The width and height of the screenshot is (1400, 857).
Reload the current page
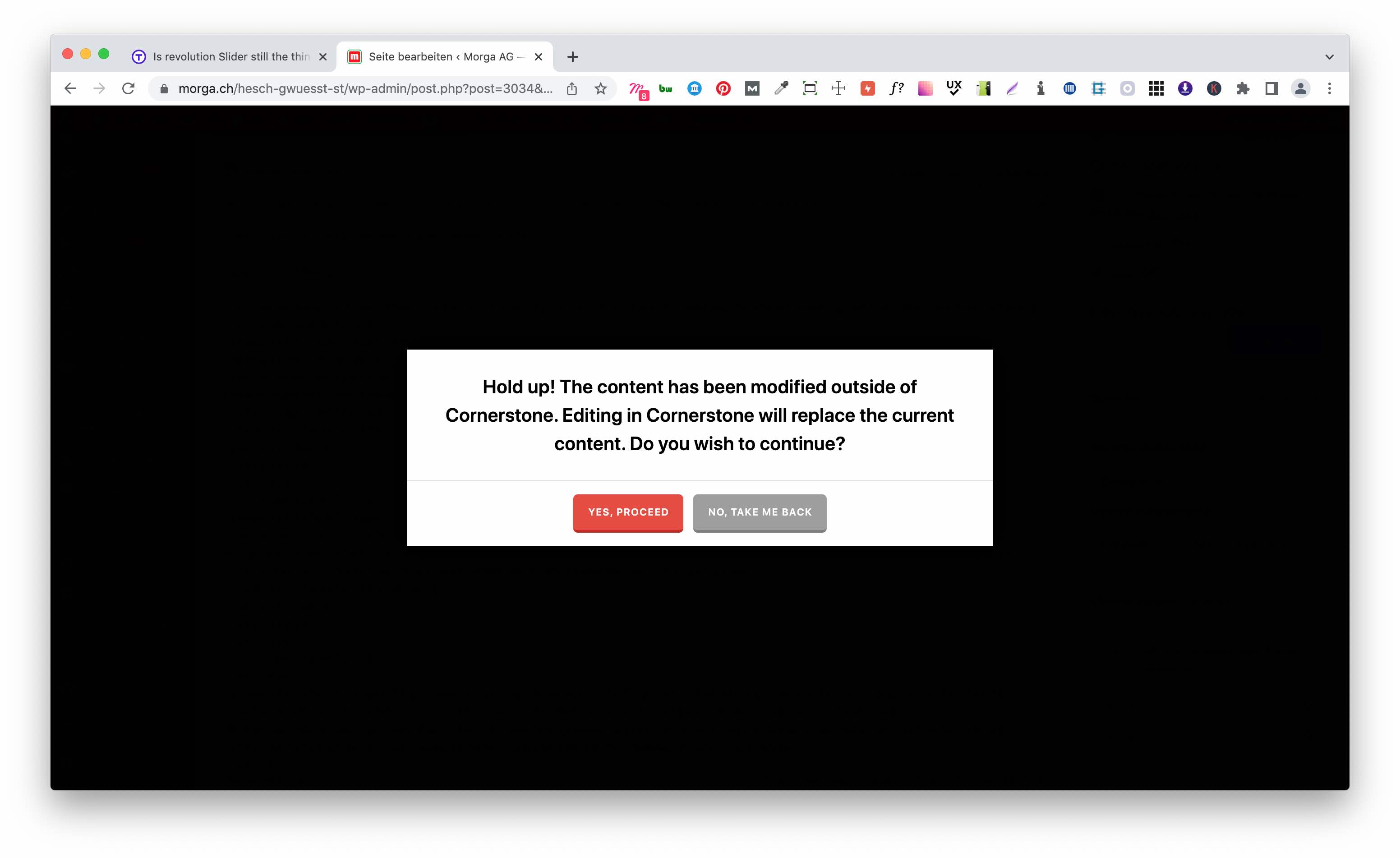coord(129,89)
